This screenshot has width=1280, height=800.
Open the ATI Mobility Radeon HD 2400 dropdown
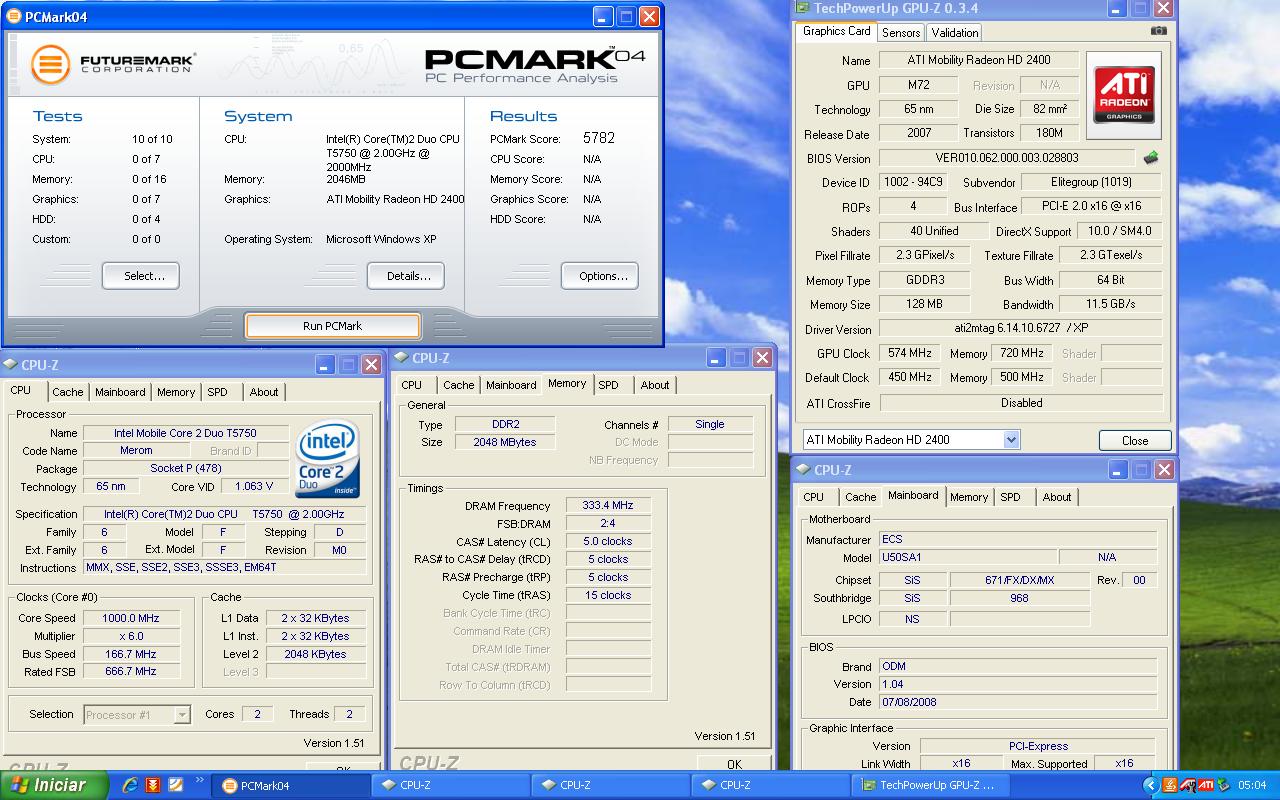pyautogui.click(x=1011, y=440)
